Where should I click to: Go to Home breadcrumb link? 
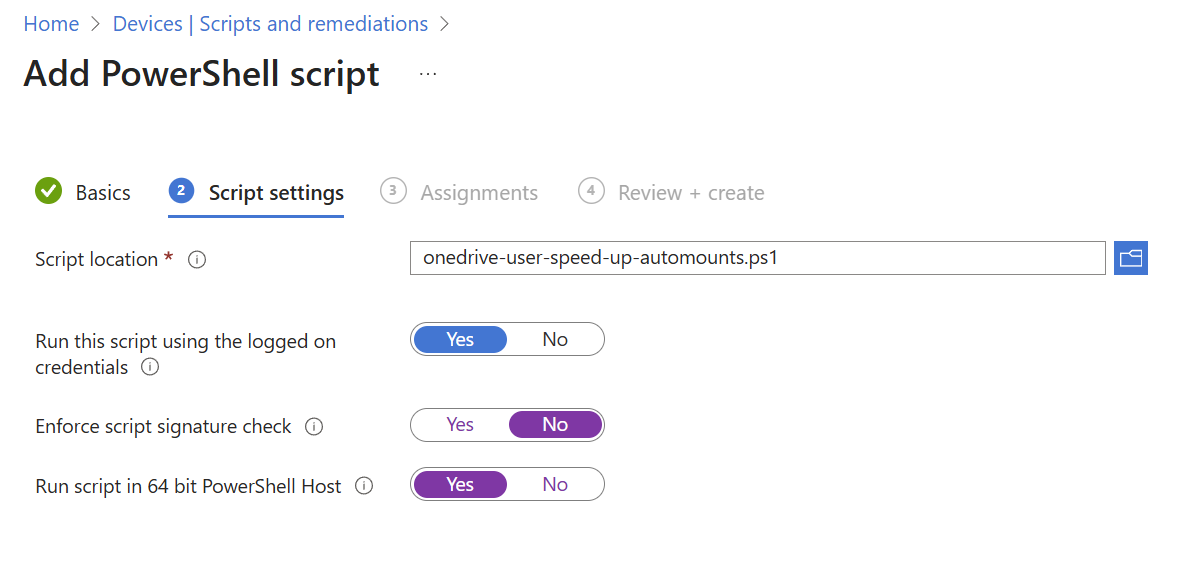pyautogui.click(x=51, y=24)
